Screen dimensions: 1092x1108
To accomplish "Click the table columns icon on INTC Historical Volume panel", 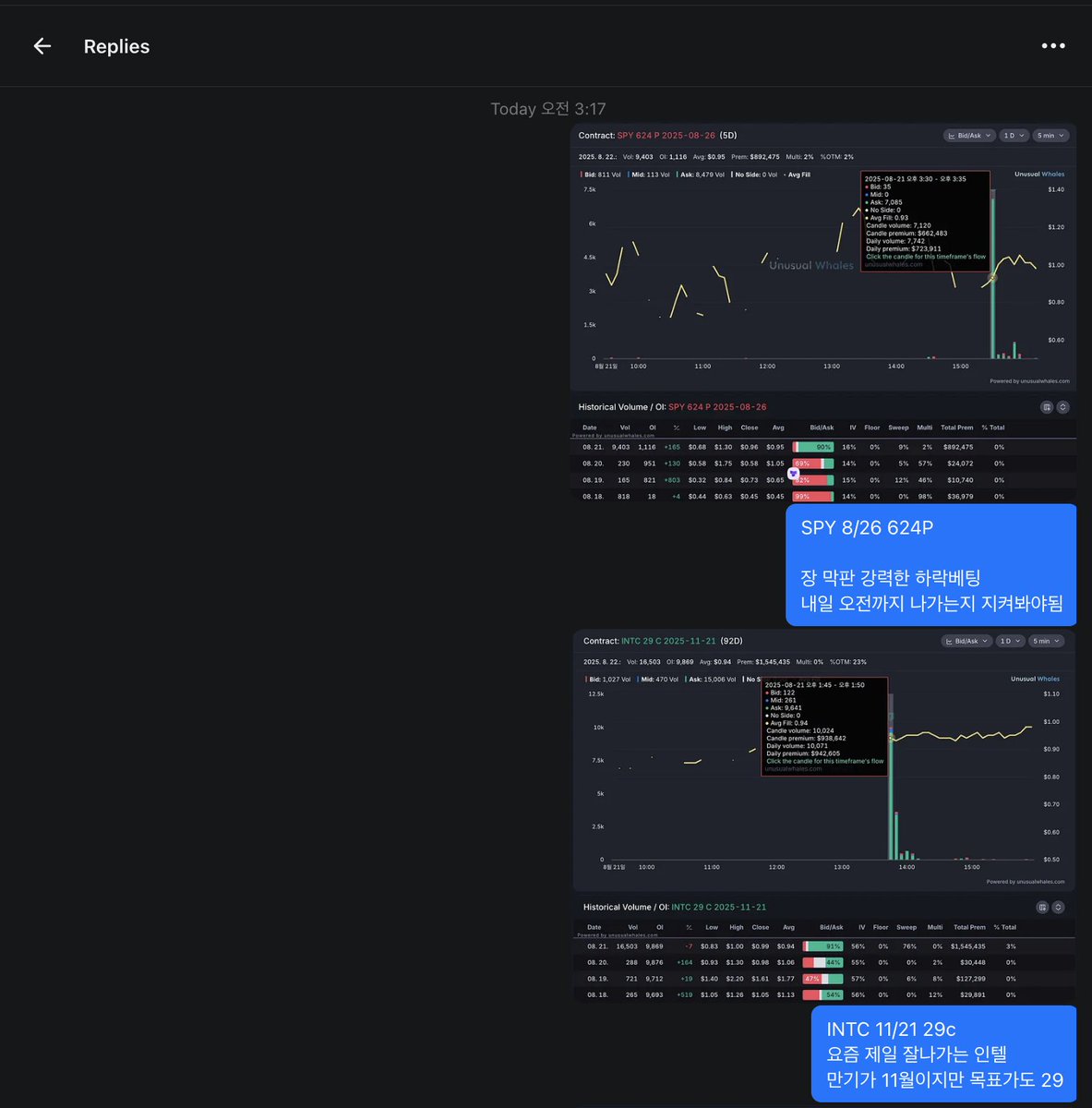I will (1041, 907).
